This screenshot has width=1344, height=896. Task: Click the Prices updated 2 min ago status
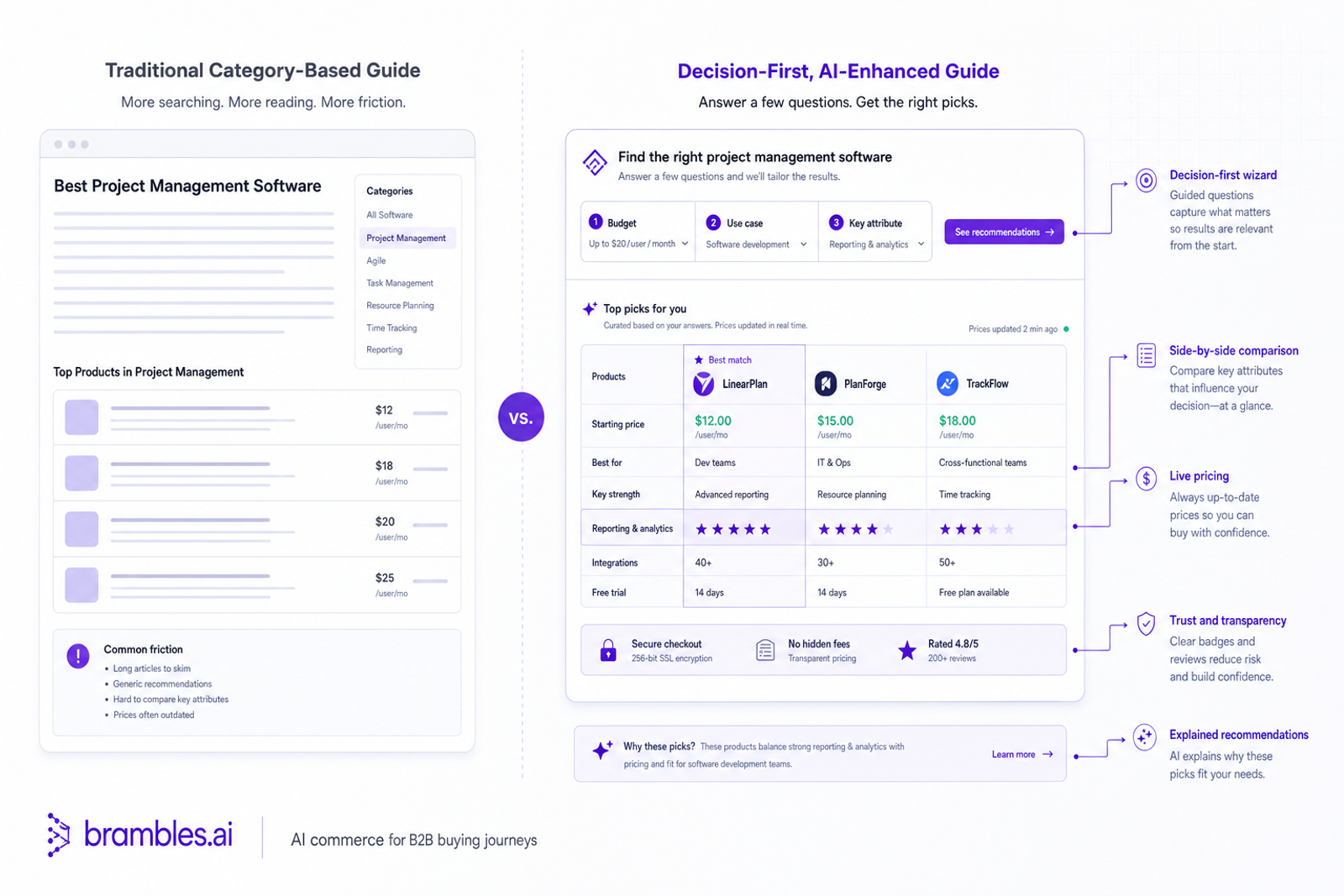pos(1018,329)
